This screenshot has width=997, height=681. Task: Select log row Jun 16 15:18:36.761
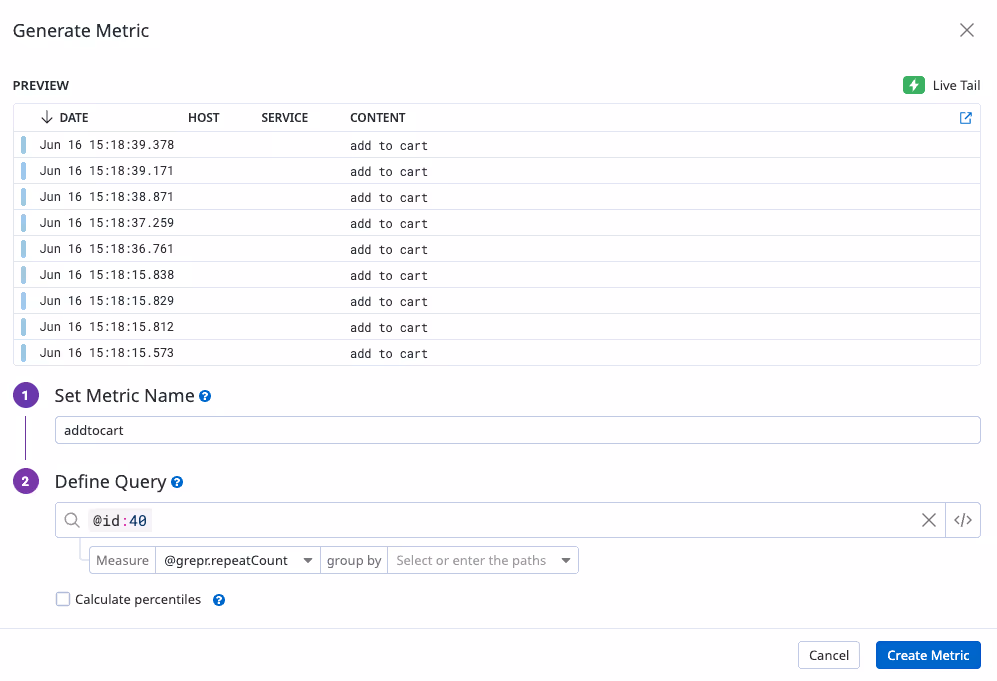[497, 249]
